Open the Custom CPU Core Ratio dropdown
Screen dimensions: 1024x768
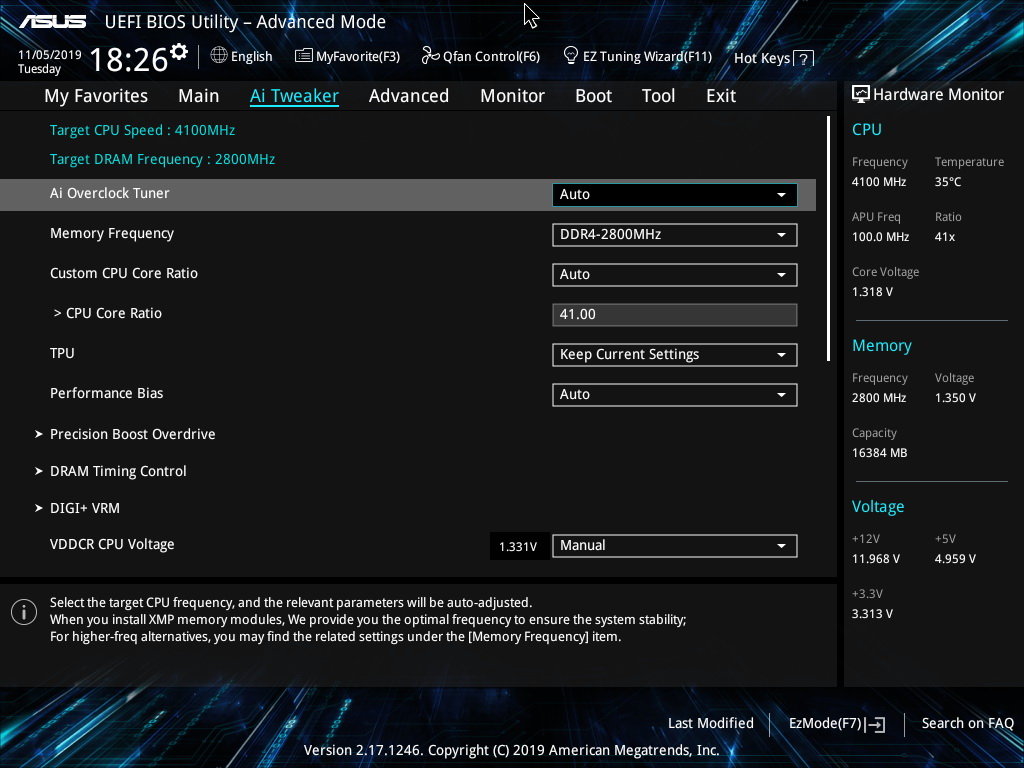pyautogui.click(x=675, y=274)
